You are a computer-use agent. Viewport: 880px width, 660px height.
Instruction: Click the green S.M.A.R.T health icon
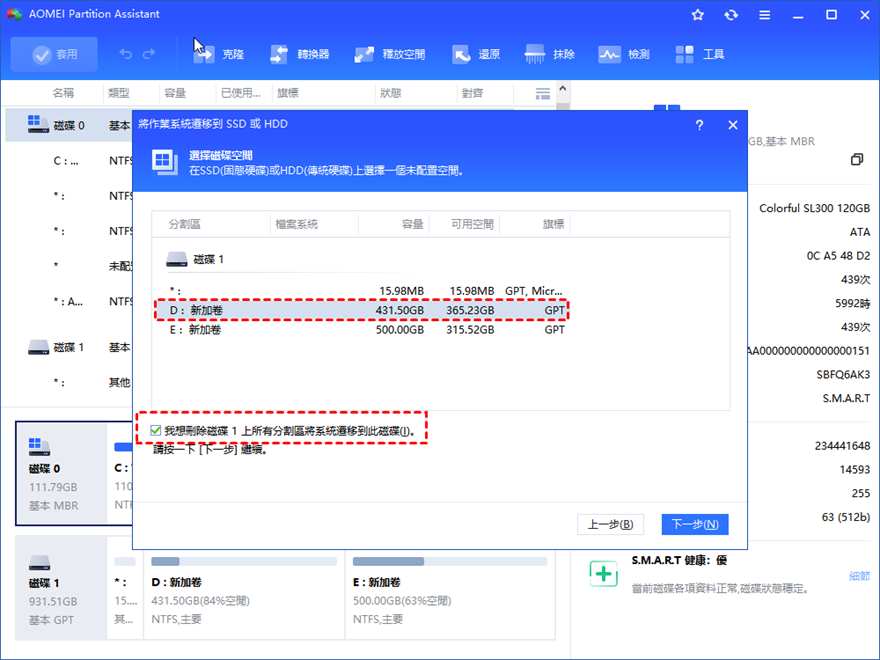[x=603, y=574]
